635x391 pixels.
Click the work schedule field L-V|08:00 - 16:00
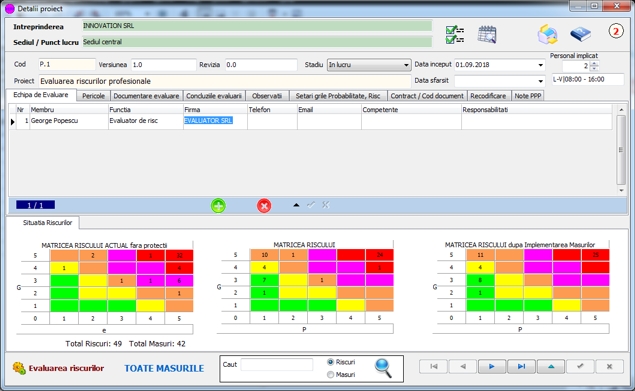tap(588, 79)
